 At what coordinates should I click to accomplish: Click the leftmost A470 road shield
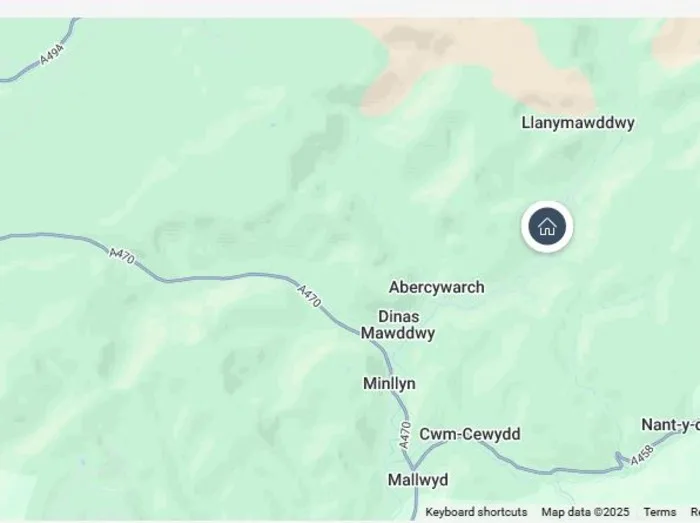122,256
